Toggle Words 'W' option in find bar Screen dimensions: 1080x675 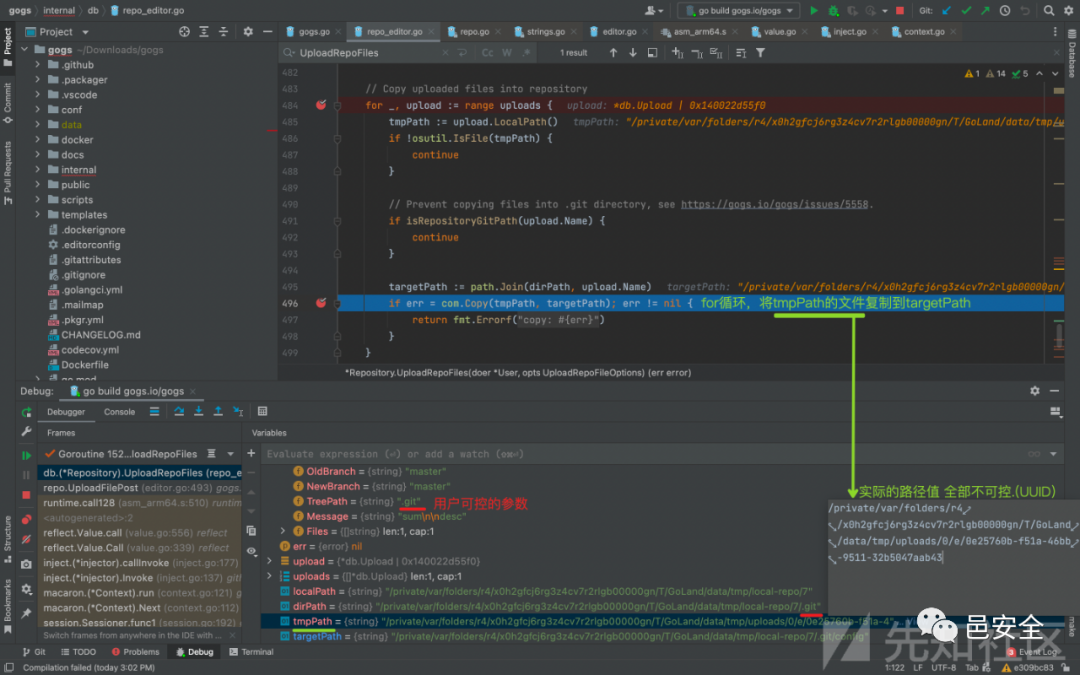click(x=507, y=53)
